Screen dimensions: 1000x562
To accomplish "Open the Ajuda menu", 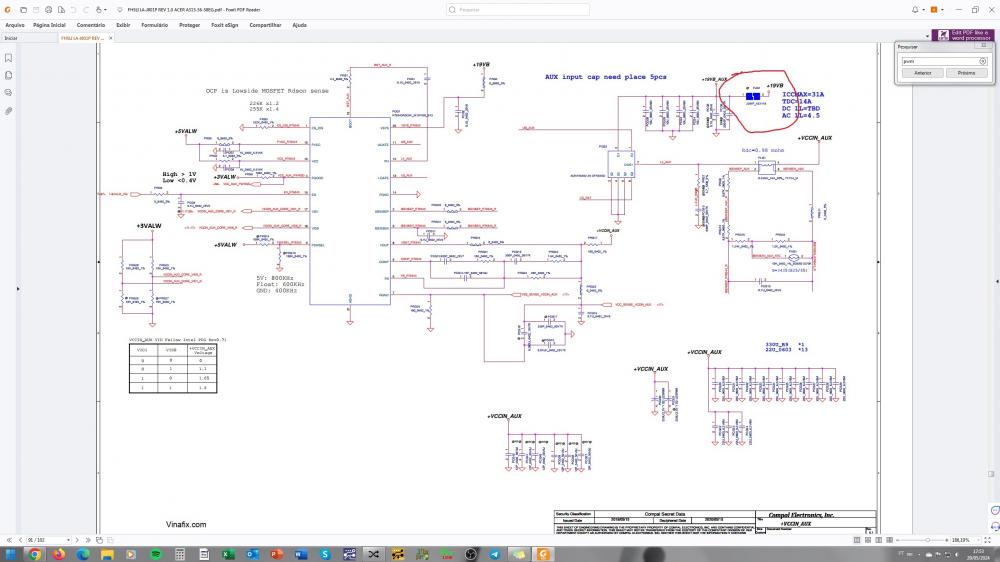I will pyautogui.click(x=299, y=25).
